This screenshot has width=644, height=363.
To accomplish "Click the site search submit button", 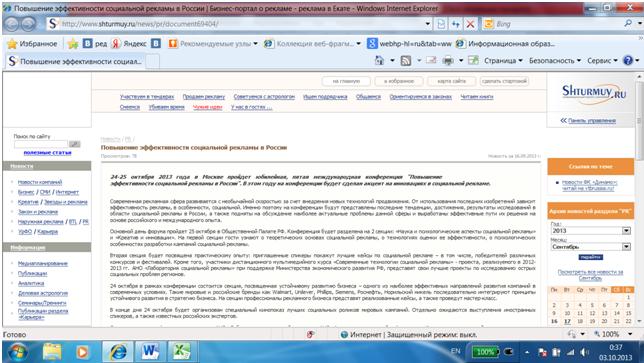I will pyautogui.click(x=75, y=144).
